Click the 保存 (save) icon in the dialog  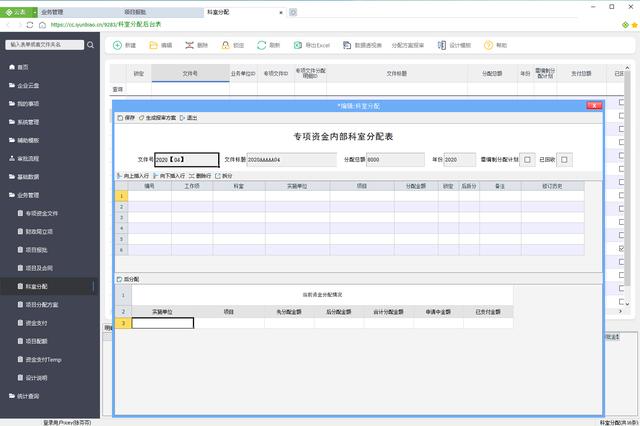[x=120, y=118]
